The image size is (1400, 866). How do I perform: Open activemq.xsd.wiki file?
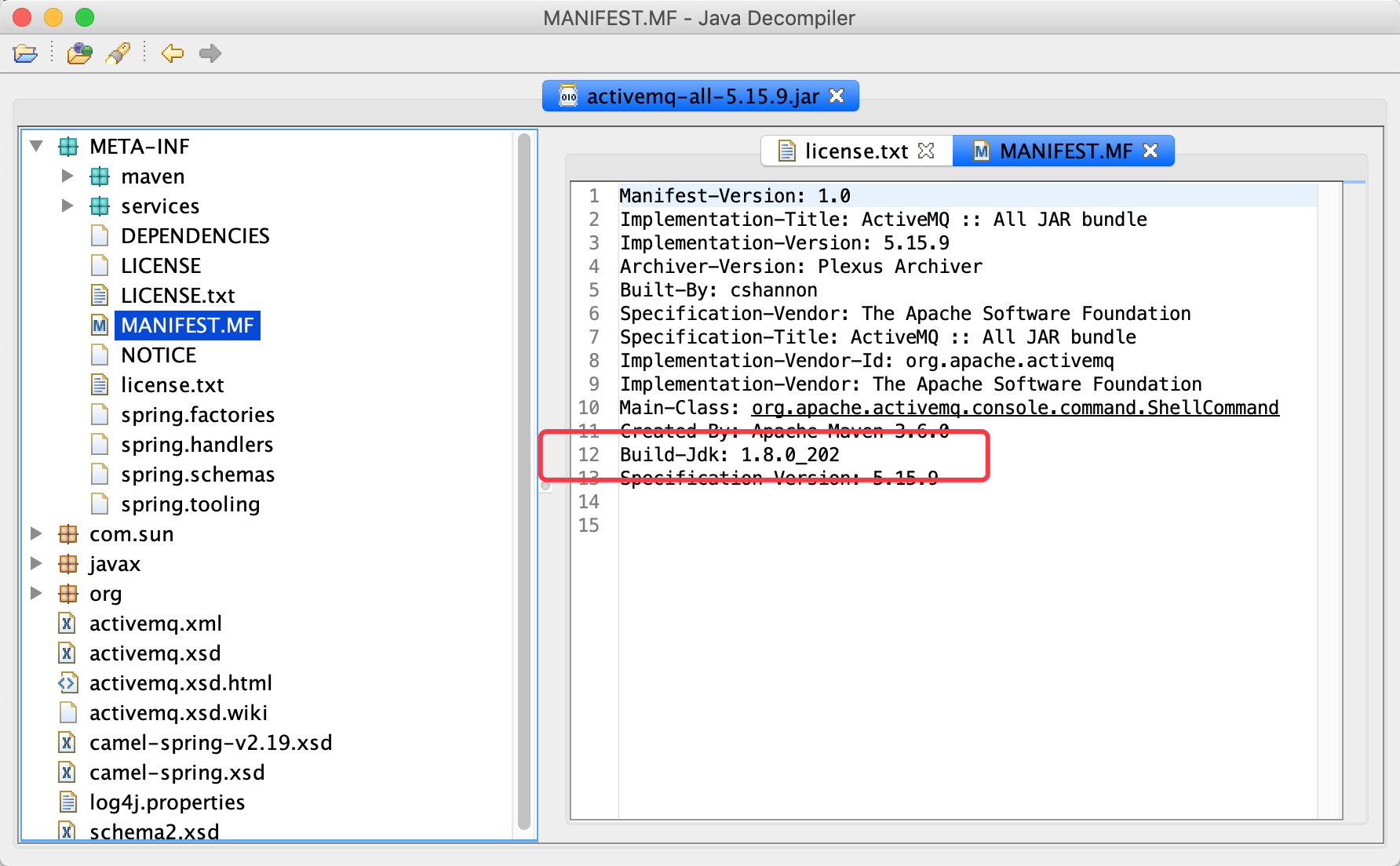coord(178,713)
